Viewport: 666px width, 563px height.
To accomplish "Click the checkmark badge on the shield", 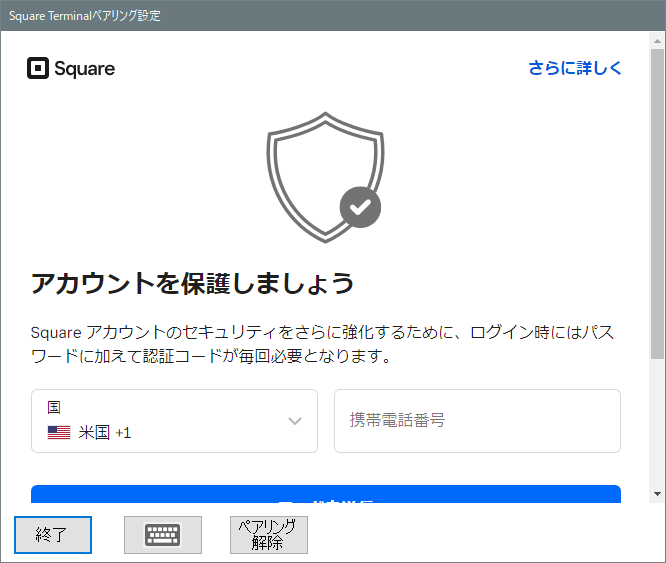I will 360,207.
